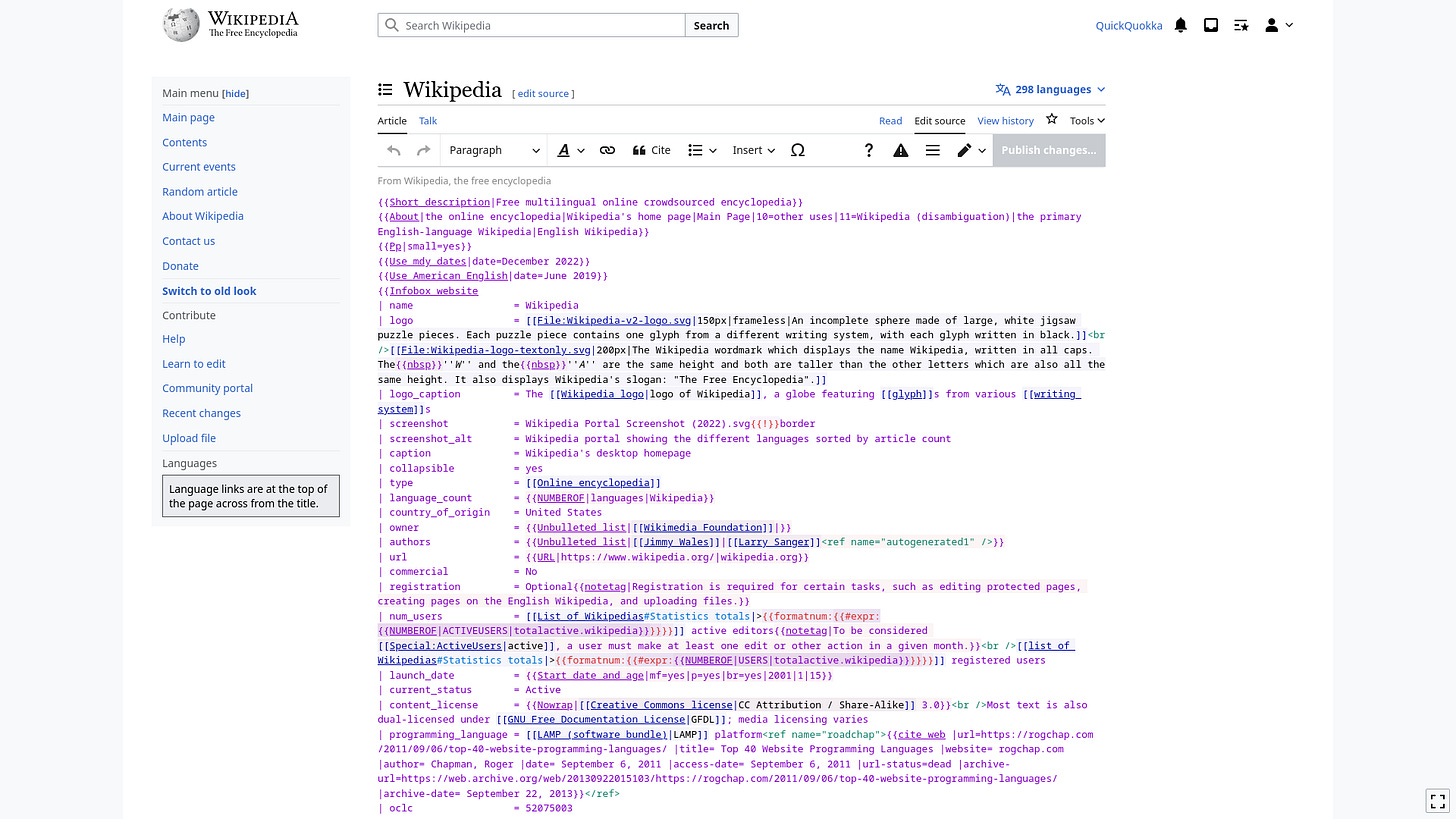Focus the Search Wikipedia input field

coord(531,25)
